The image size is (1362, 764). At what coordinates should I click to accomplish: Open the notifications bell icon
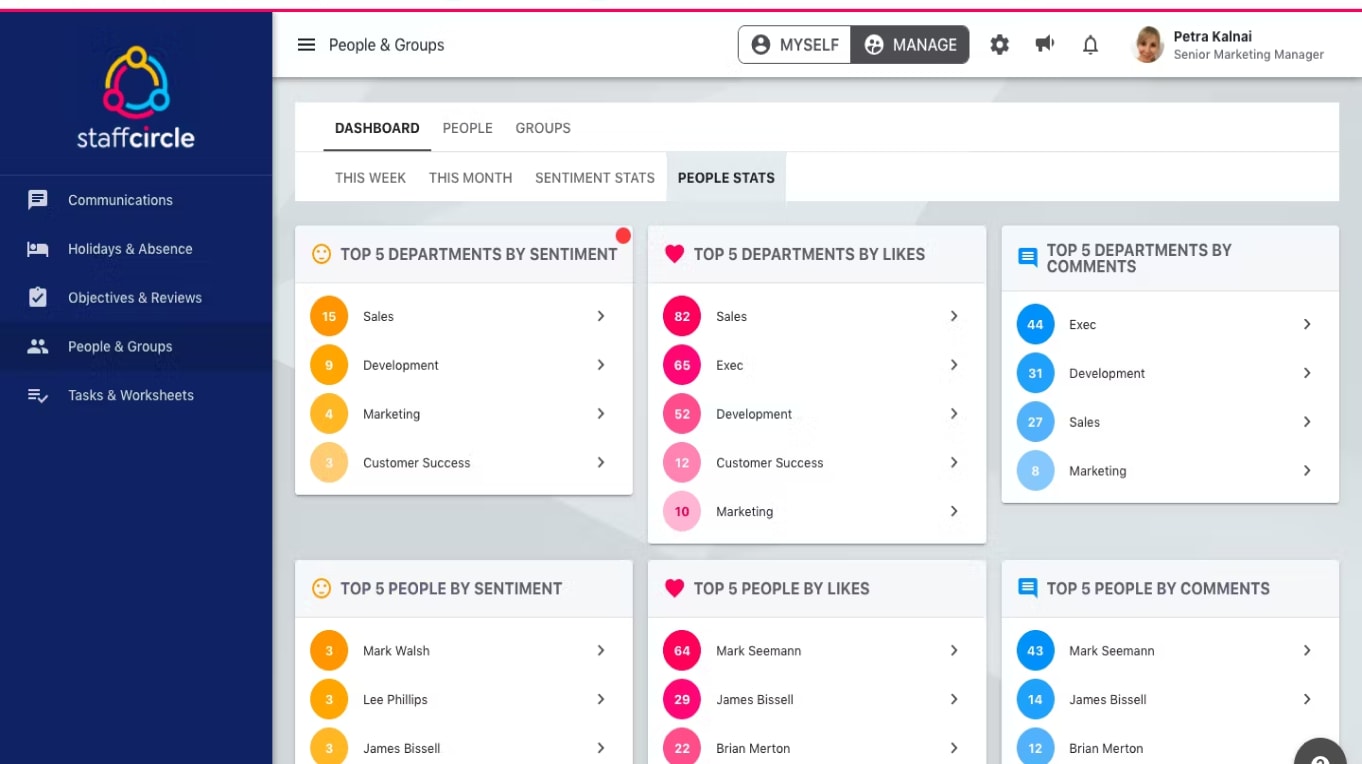coord(1090,45)
